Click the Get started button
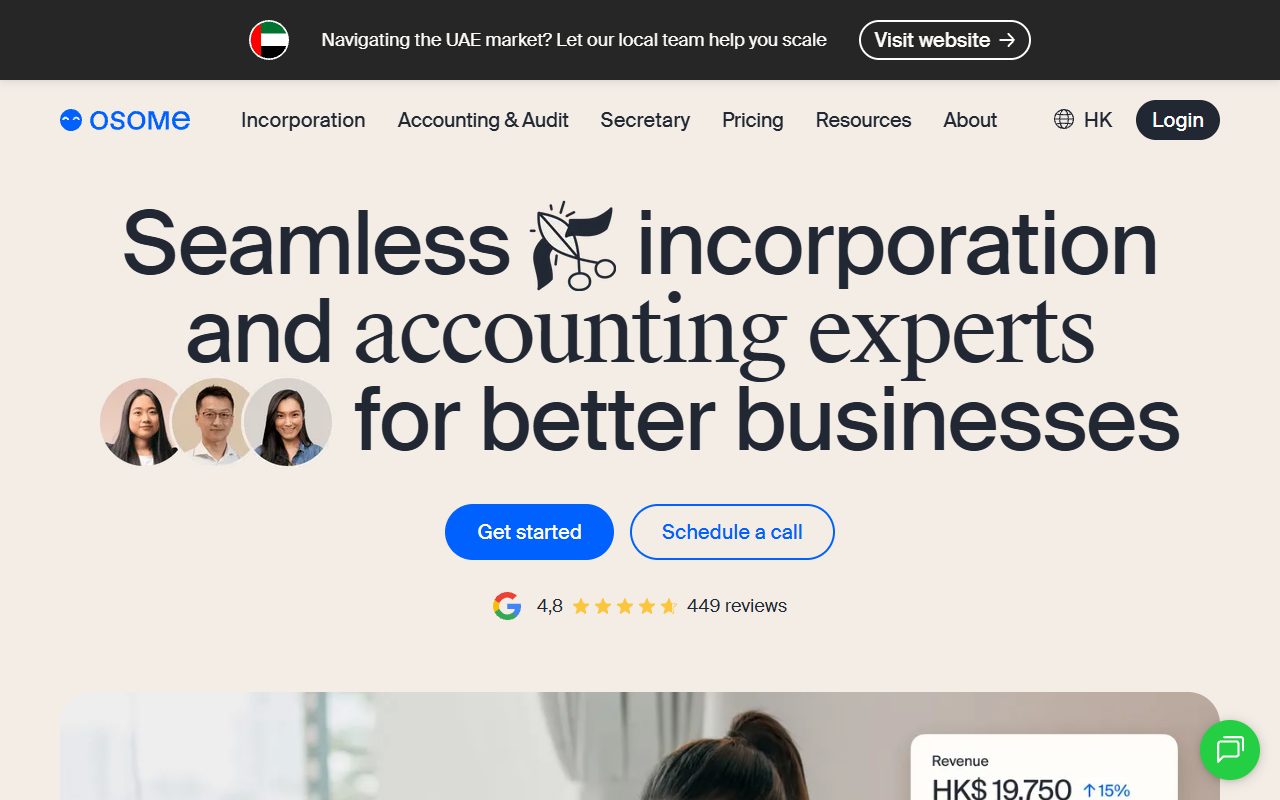This screenshot has height=800, width=1280. point(529,532)
